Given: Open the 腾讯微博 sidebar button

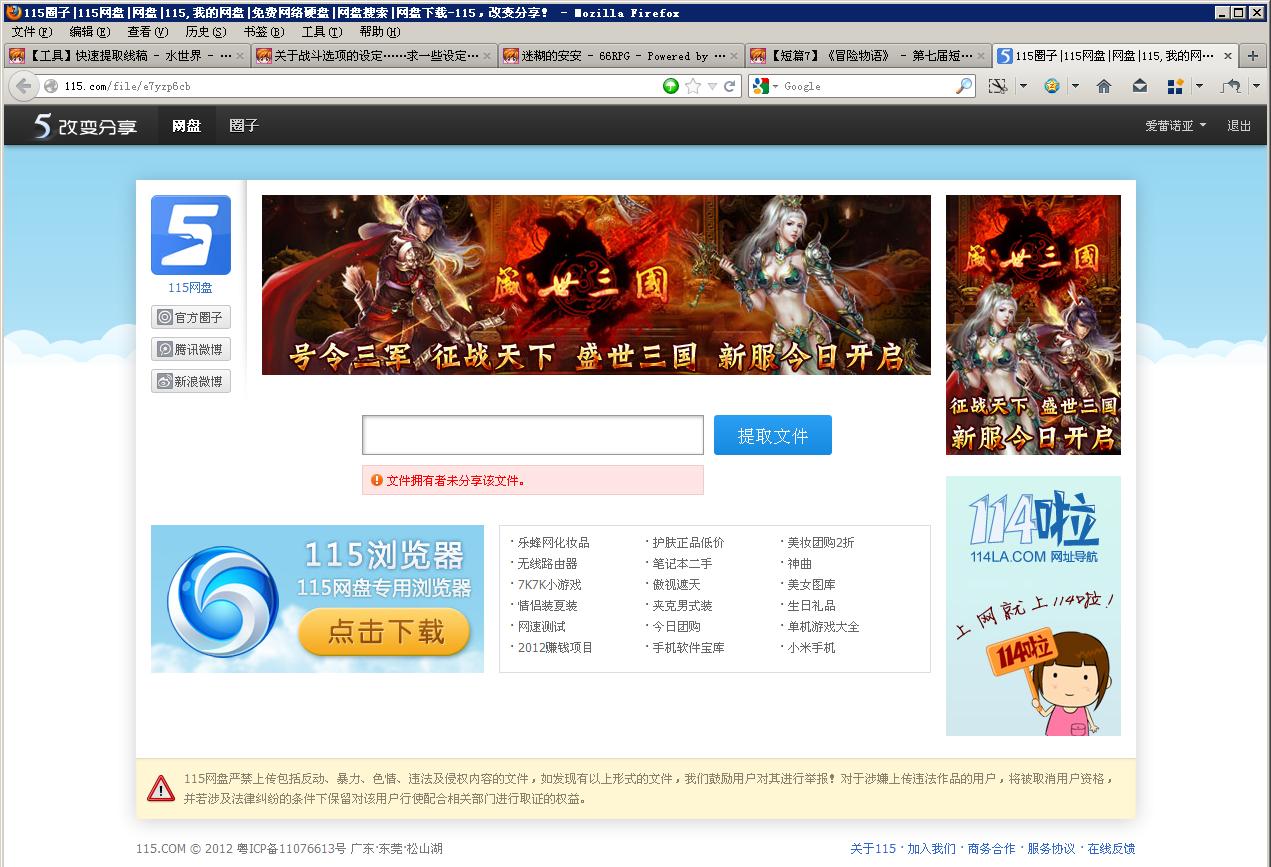Looking at the screenshot, I should pos(191,349).
